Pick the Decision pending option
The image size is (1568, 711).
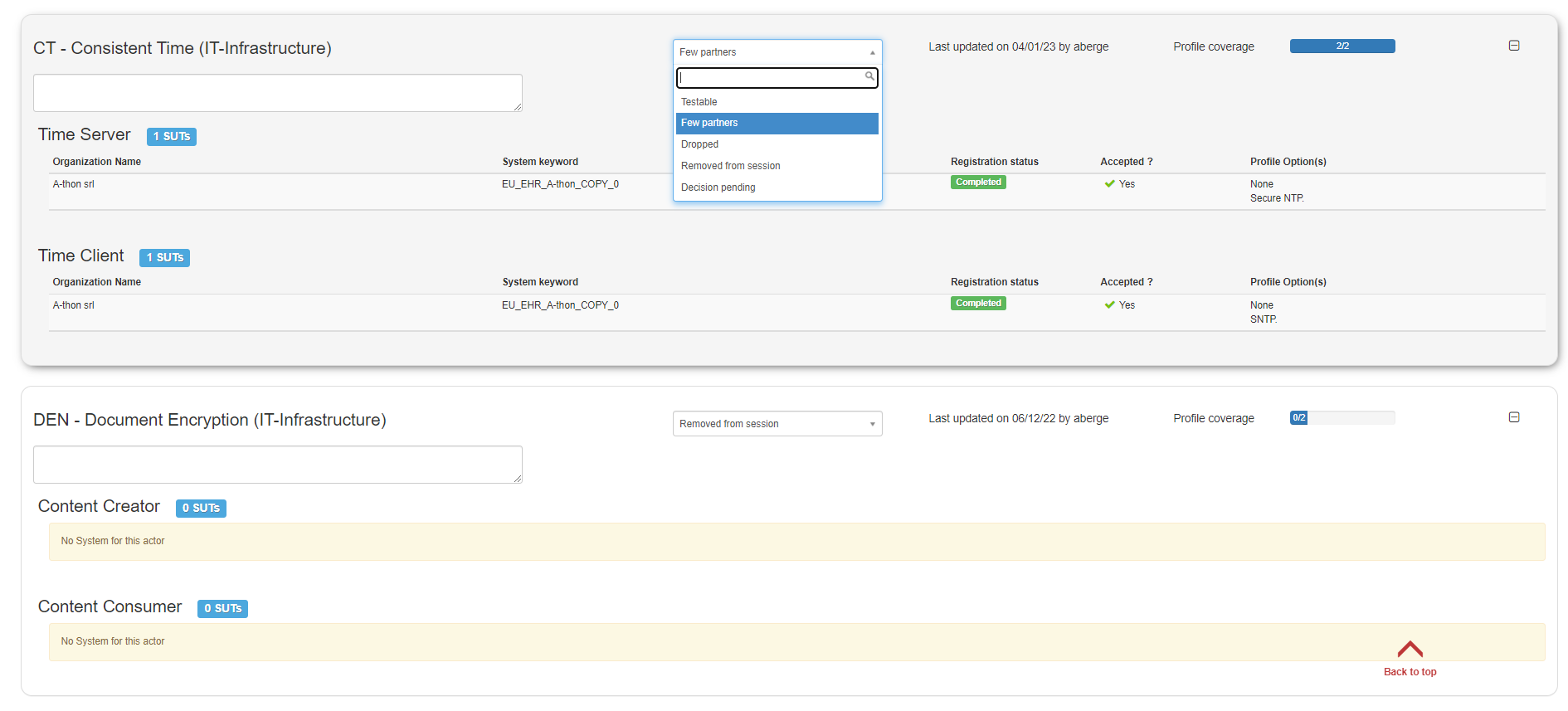click(718, 187)
